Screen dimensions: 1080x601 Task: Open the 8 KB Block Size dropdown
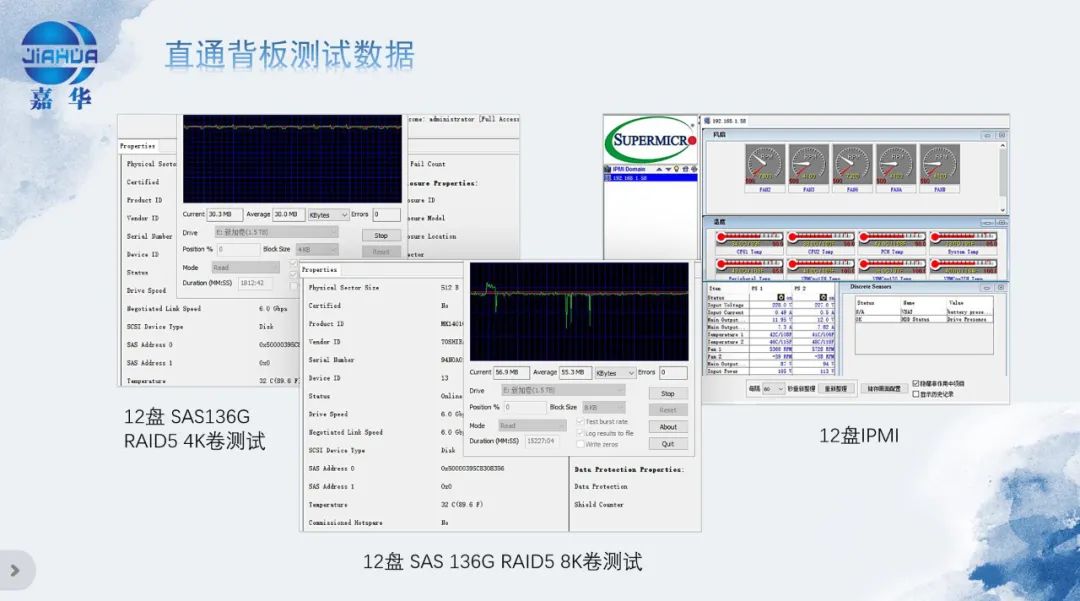tap(604, 408)
